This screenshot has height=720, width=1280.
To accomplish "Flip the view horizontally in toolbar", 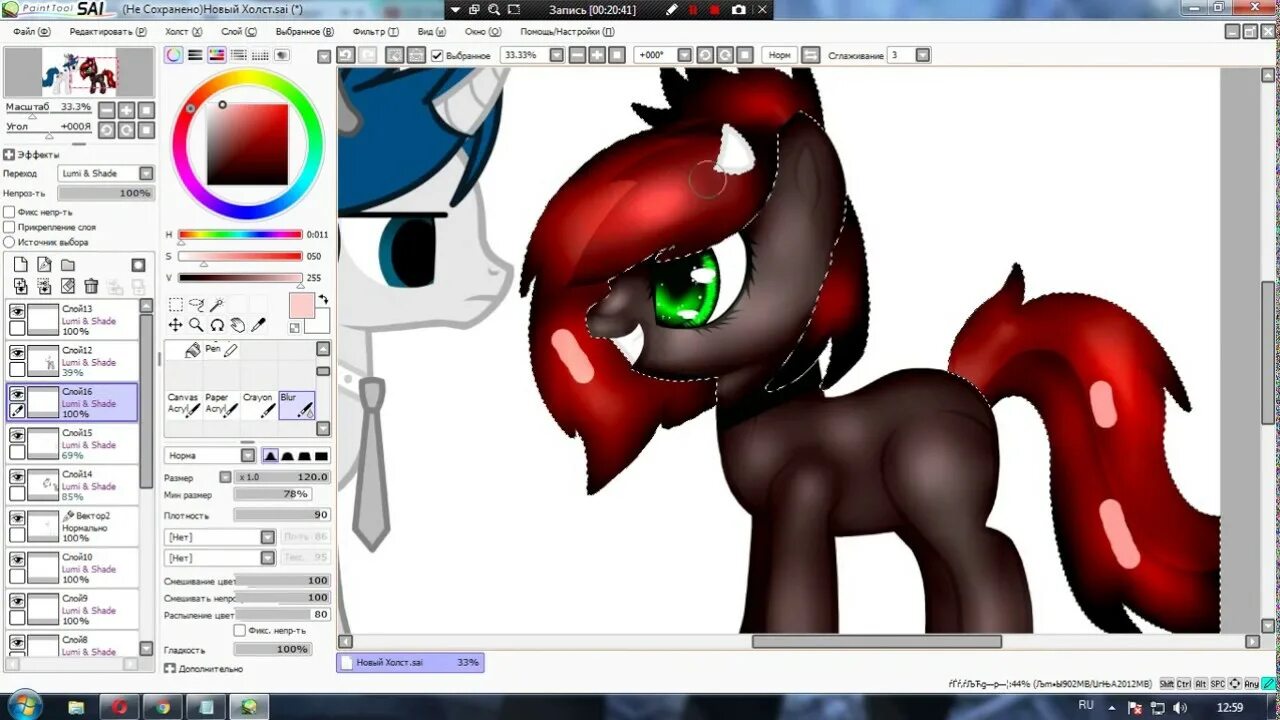I will pos(811,55).
